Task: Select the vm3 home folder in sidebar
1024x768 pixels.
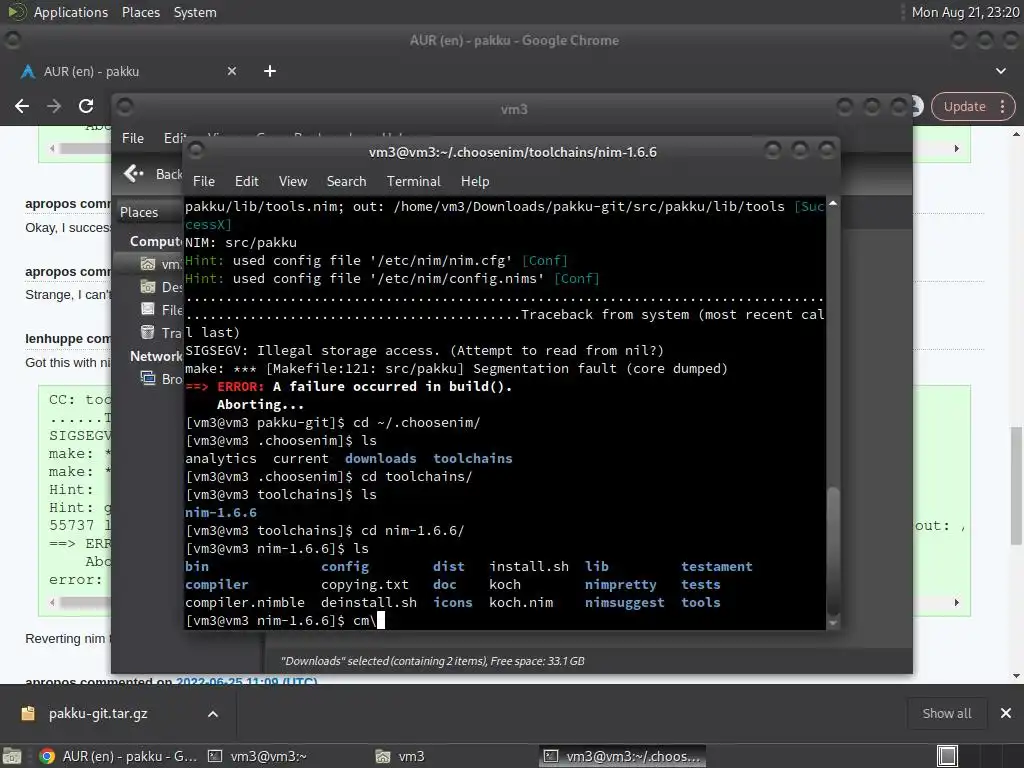Action: (x=161, y=264)
